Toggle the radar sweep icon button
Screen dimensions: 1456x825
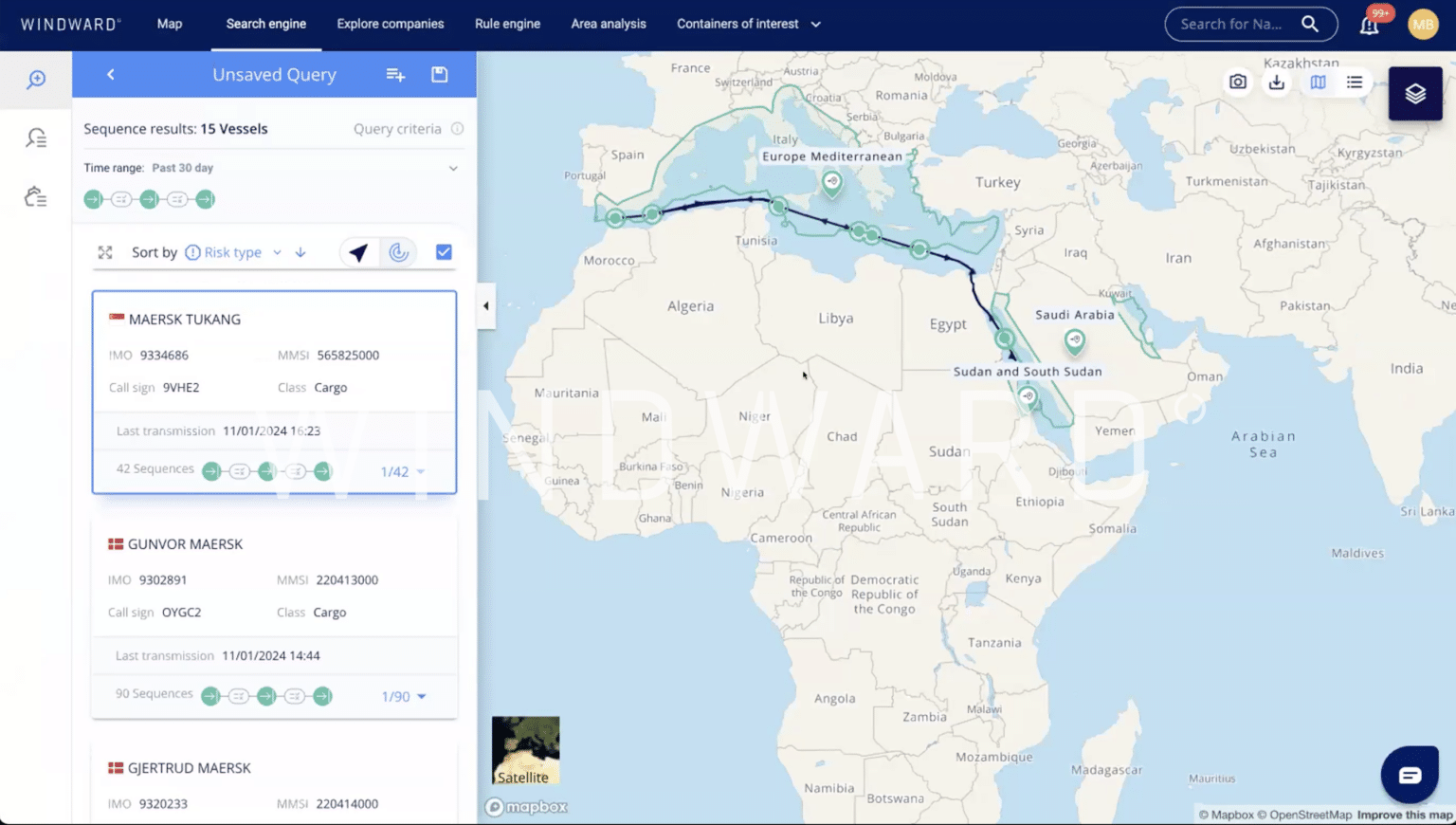click(x=399, y=252)
